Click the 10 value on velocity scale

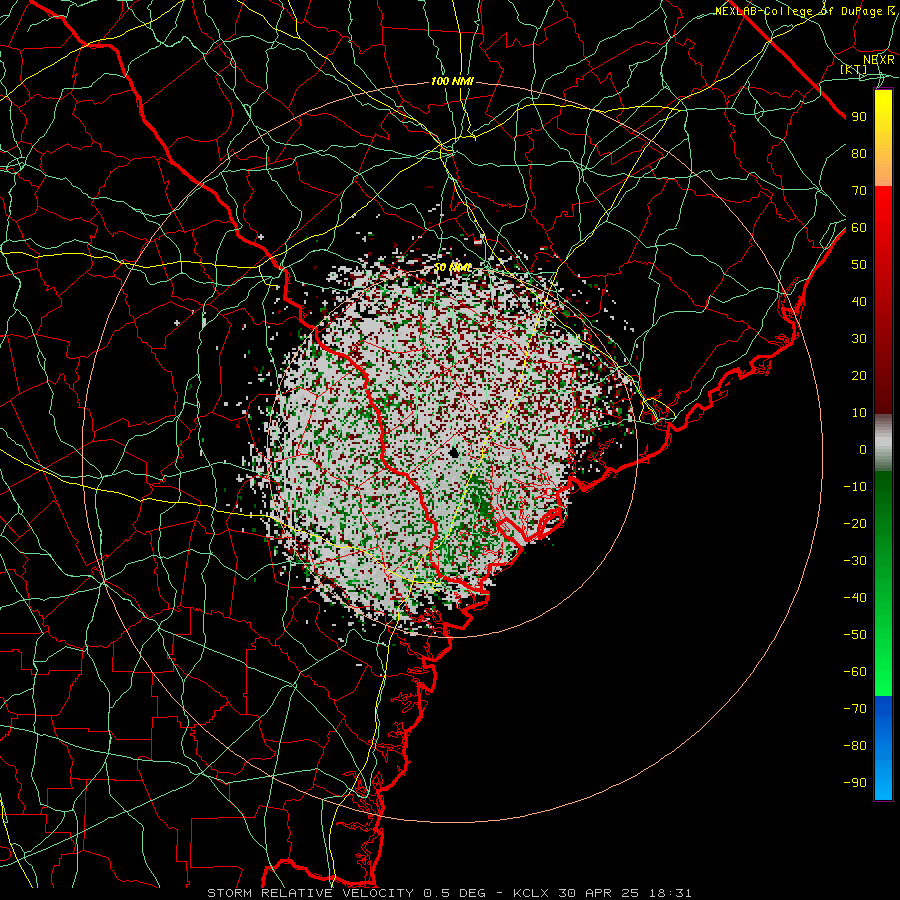coord(859,413)
